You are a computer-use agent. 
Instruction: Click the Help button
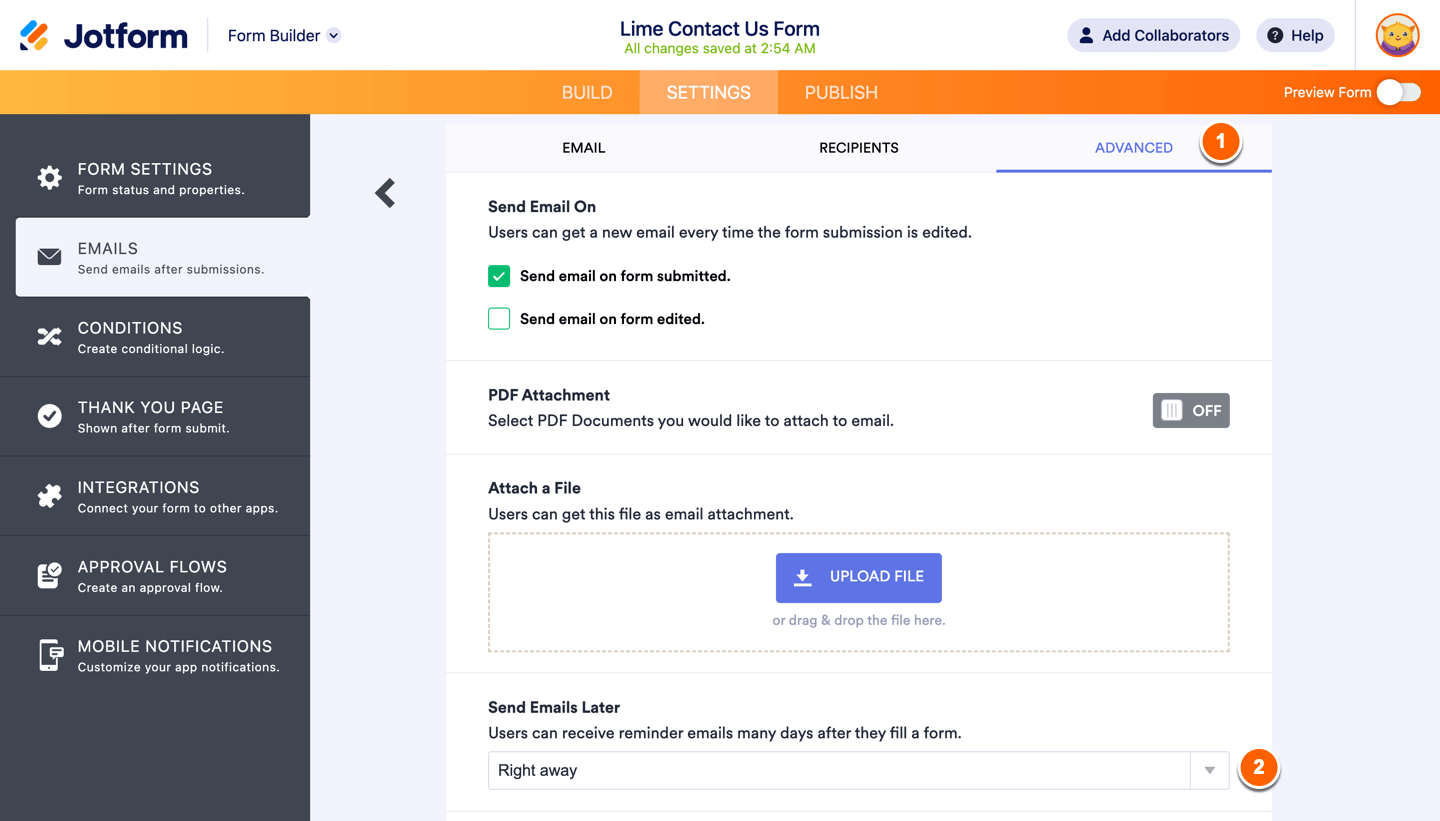1295,36
